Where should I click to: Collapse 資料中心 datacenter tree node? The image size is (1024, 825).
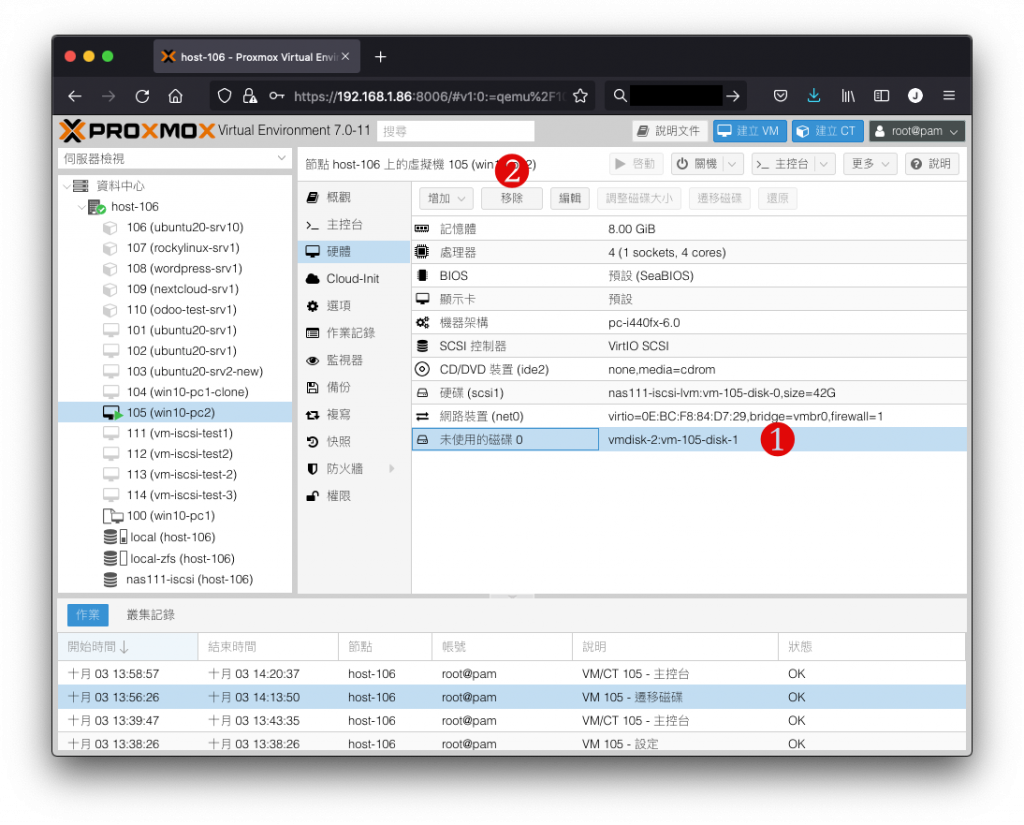tap(67, 186)
